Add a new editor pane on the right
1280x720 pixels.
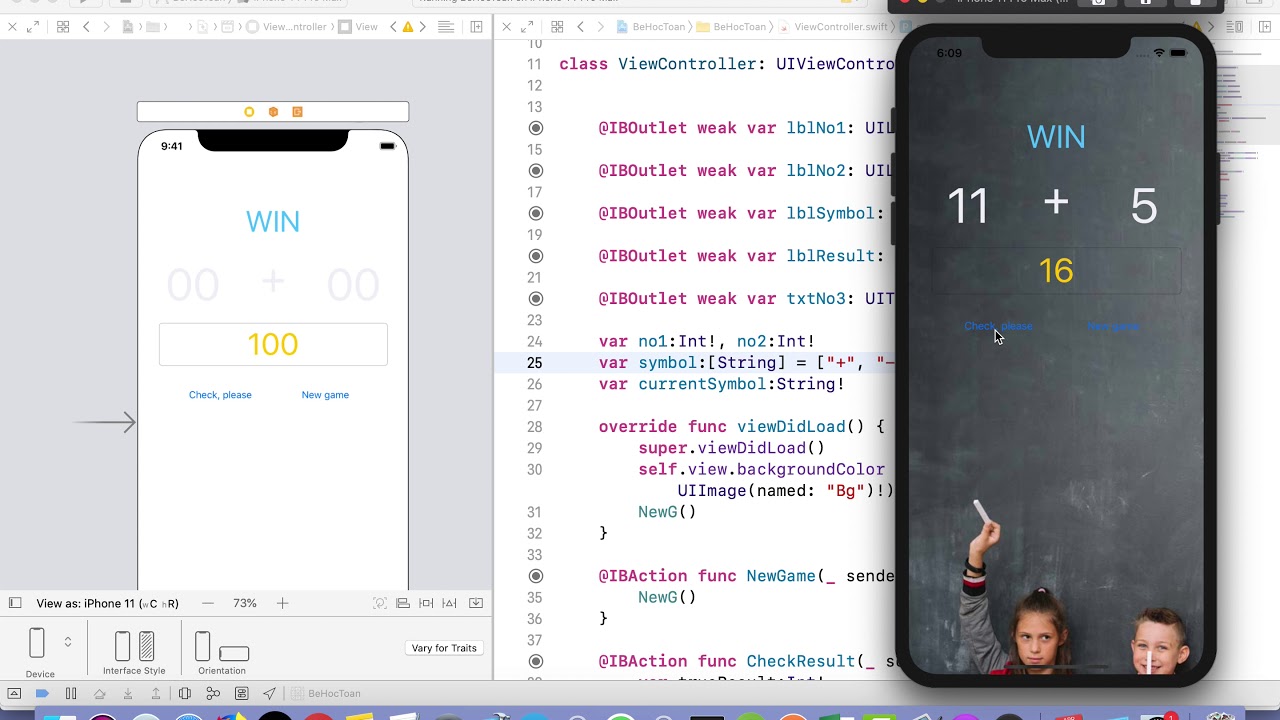1263,27
